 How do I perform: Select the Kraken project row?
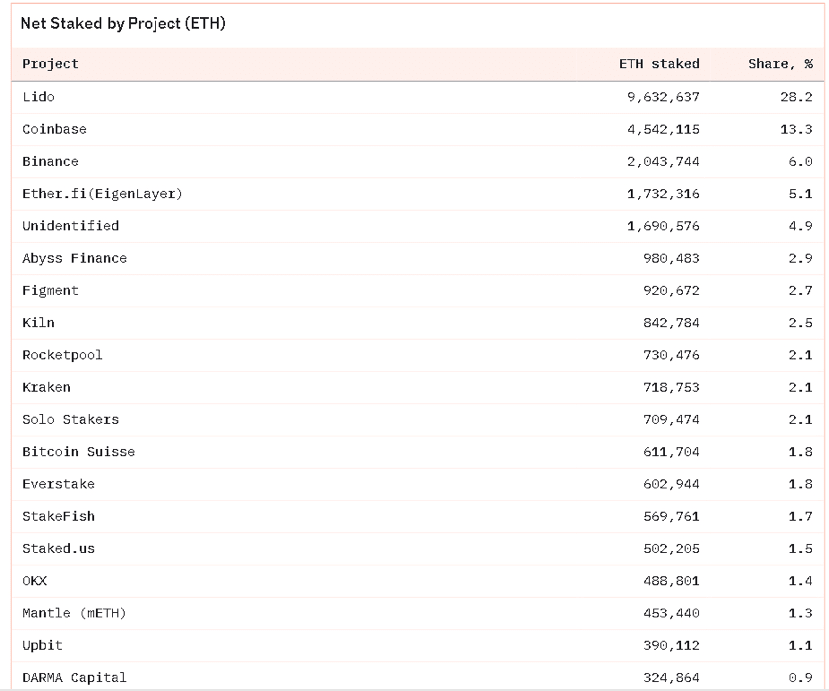click(418, 388)
